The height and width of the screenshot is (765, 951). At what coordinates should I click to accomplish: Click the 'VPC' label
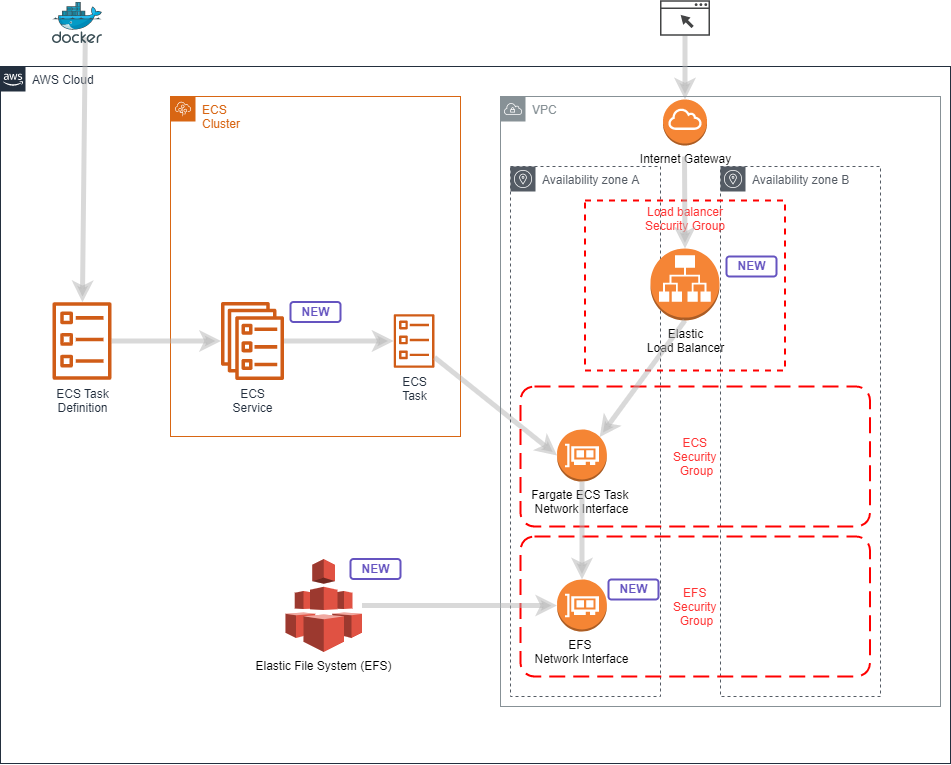pyautogui.click(x=544, y=110)
